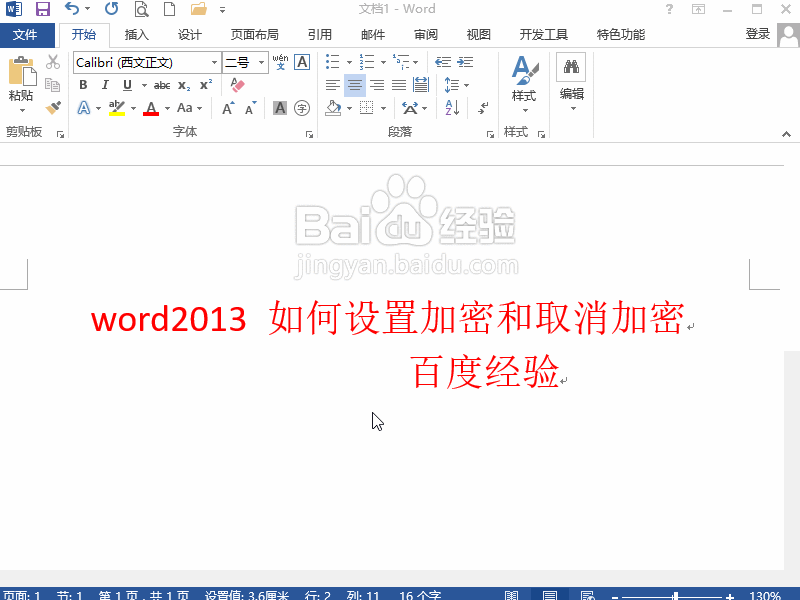The height and width of the screenshot is (600, 800).
Task: Click the Paste clipboard icon
Action: pyautogui.click(x=21, y=72)
